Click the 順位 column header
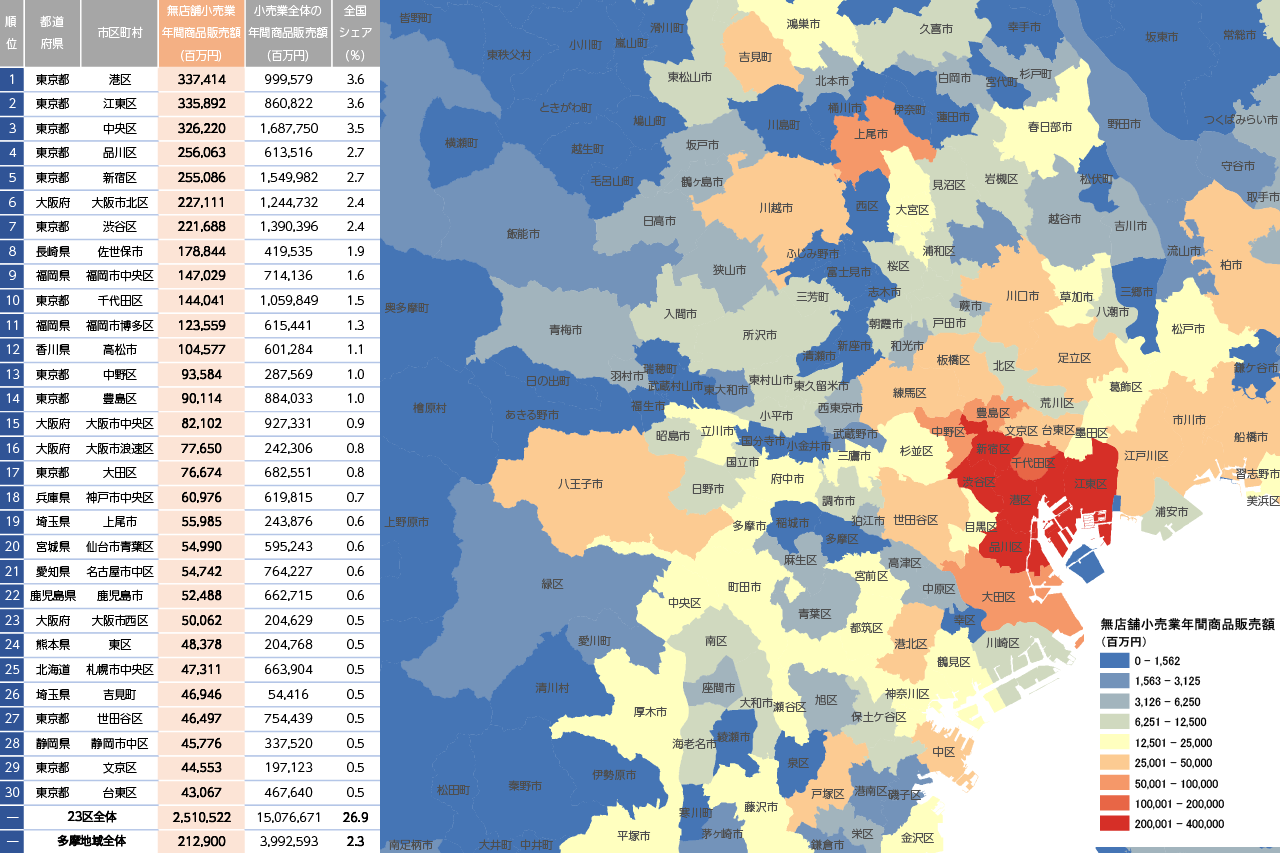This screenshot has width=1280, height=853. (x=12, y=33)
